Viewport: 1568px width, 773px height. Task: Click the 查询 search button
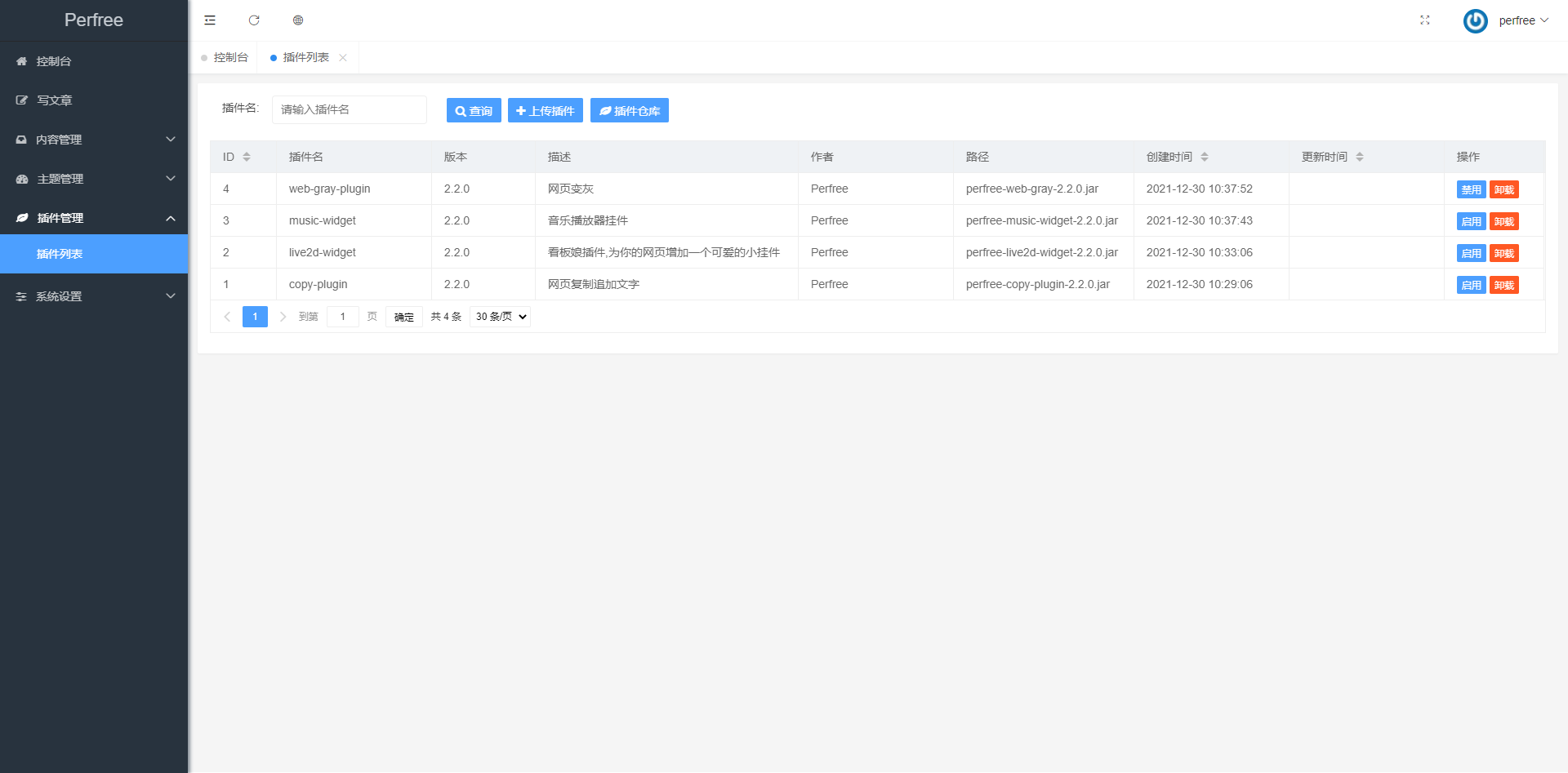(474, 110)
